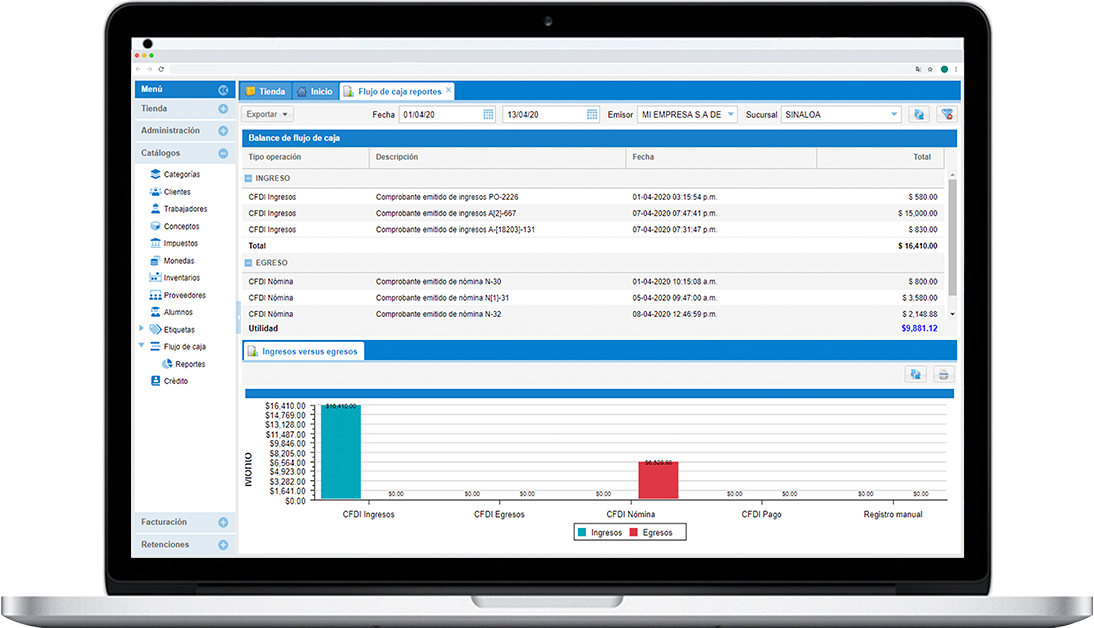Click the Exportar button
The height and width of the screenshot is (628, 1094).
point(267,115)
